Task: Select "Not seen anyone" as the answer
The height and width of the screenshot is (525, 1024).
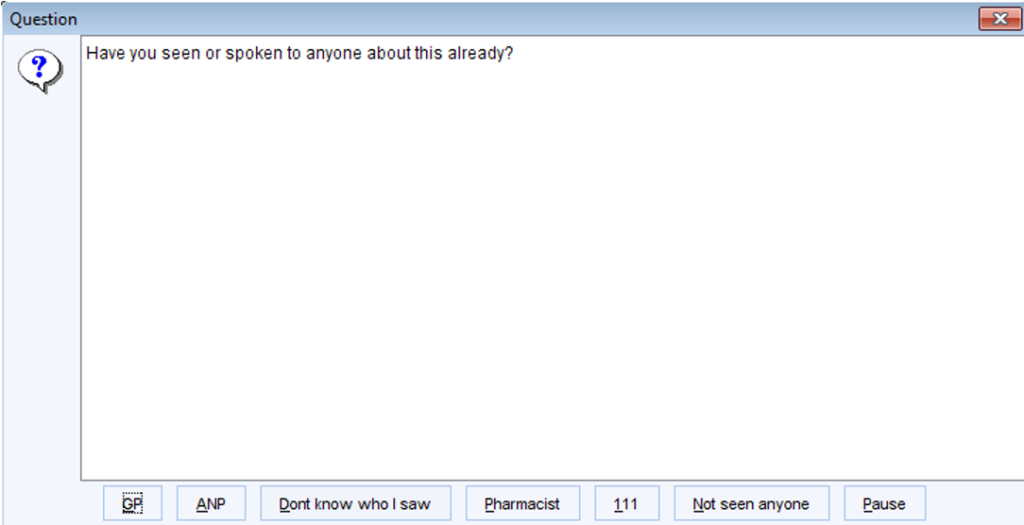Action: pos(751,503)
